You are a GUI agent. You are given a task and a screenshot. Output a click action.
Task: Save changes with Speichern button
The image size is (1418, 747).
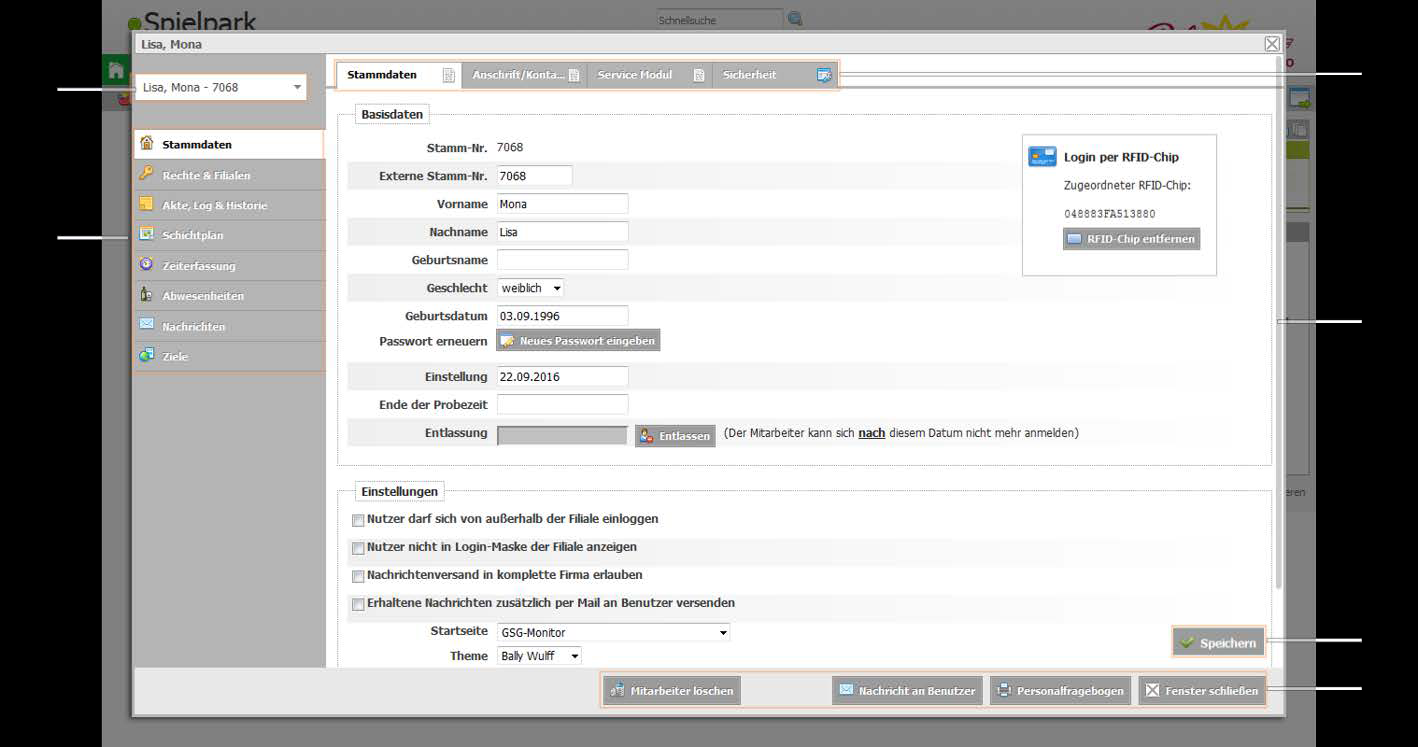(1218, 643)
